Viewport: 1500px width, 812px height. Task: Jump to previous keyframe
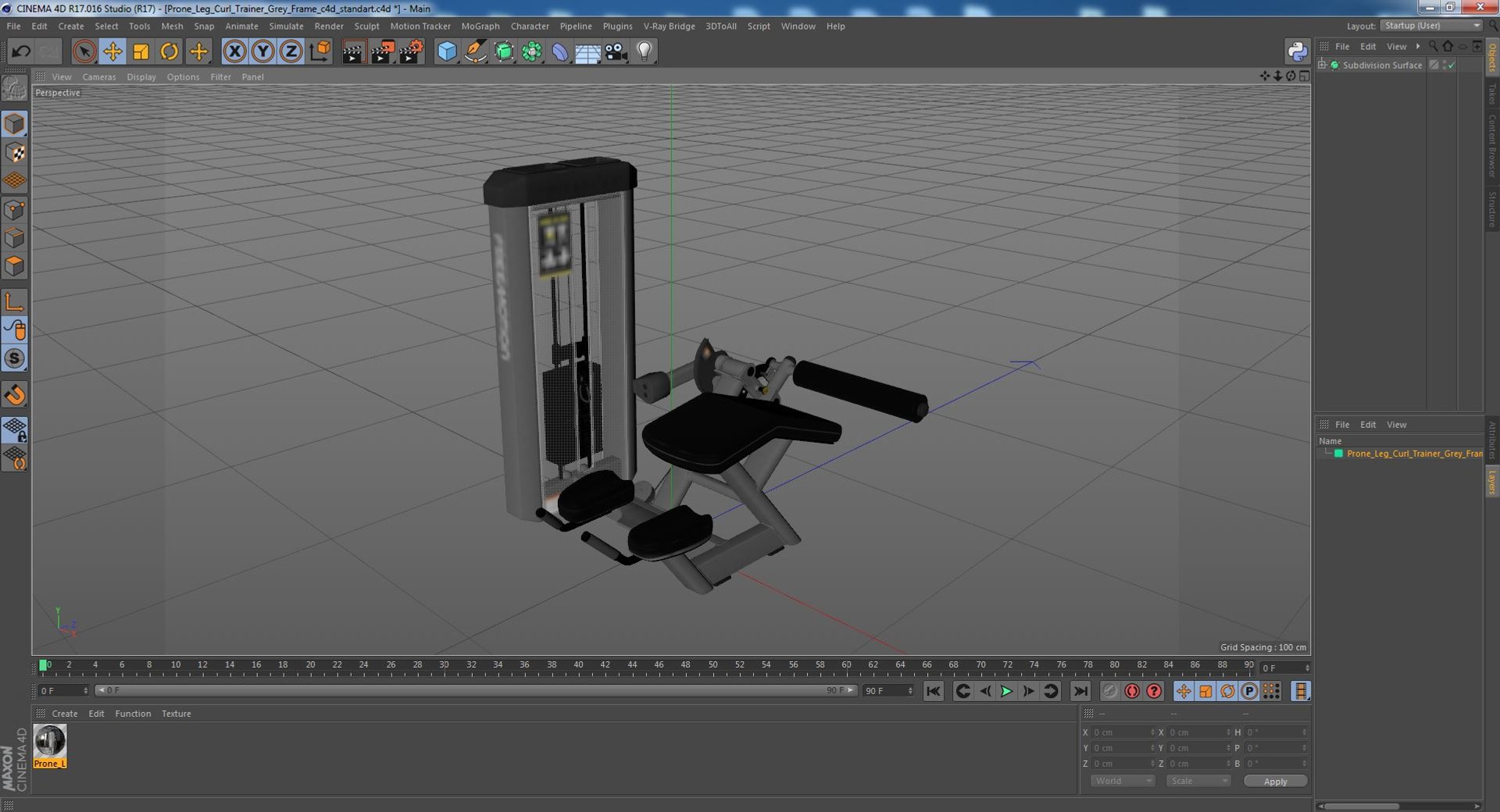coord(962,691)
